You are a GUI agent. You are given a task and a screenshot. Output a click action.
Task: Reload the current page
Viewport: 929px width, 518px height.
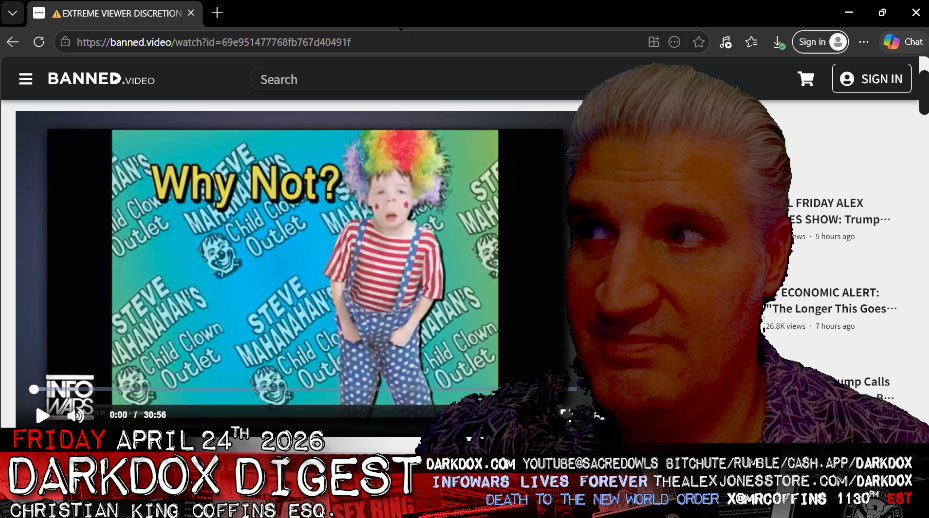tap(39, 42)
